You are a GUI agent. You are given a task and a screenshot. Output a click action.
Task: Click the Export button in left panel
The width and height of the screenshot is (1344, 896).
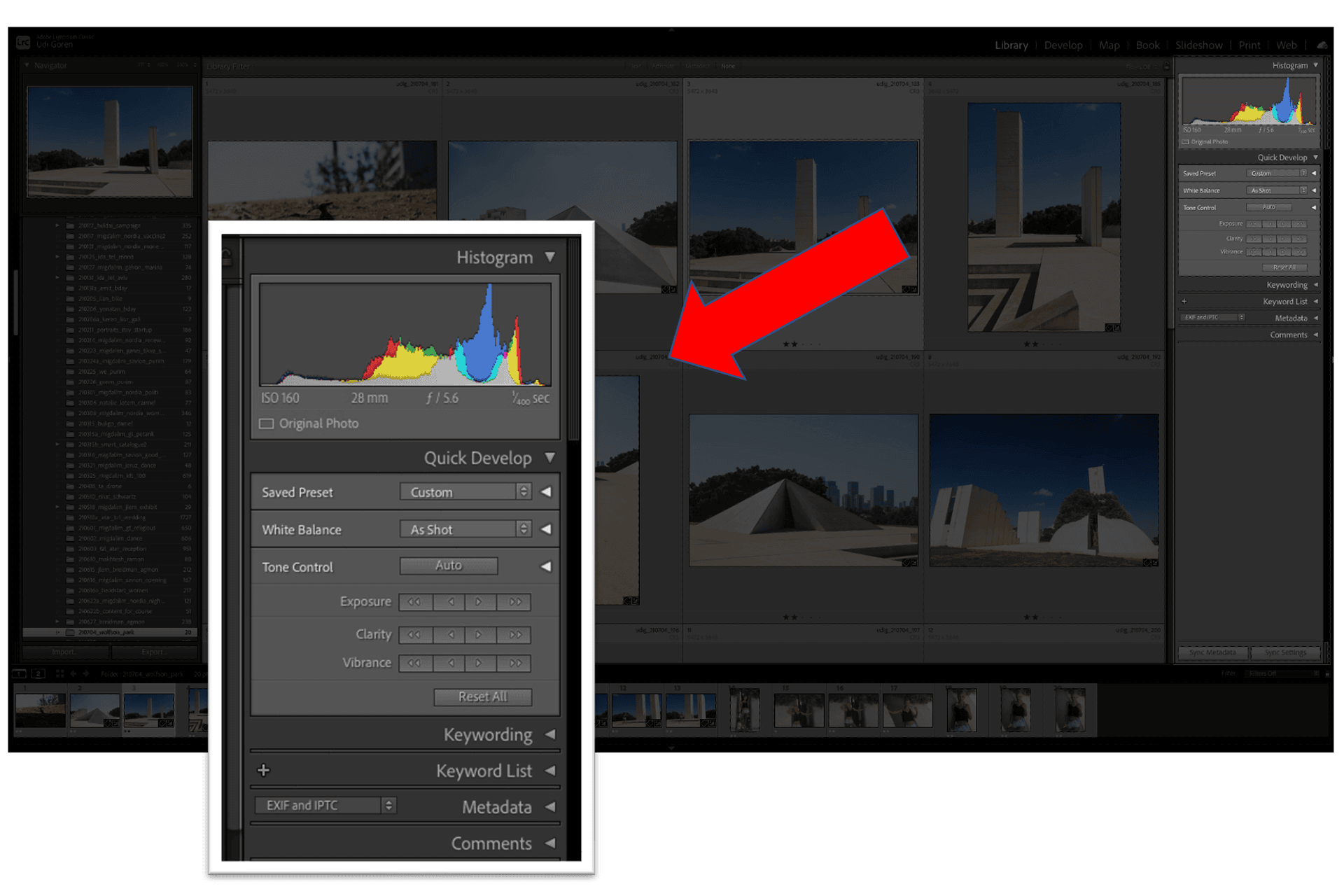click(154, 652)
